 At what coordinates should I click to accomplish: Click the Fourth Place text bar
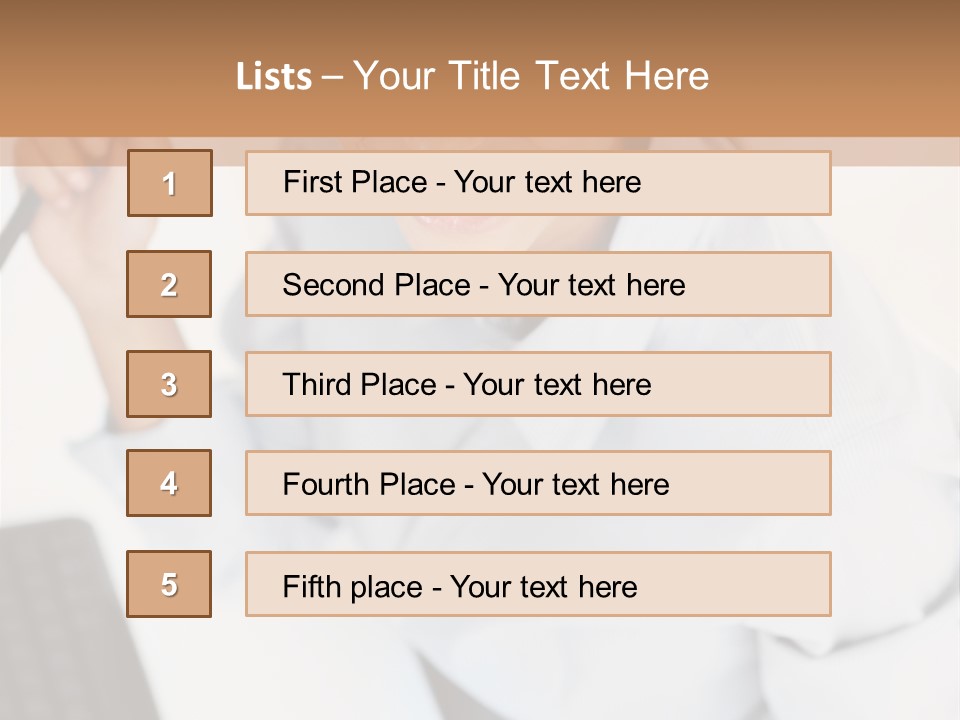click(x=538, y=483)
